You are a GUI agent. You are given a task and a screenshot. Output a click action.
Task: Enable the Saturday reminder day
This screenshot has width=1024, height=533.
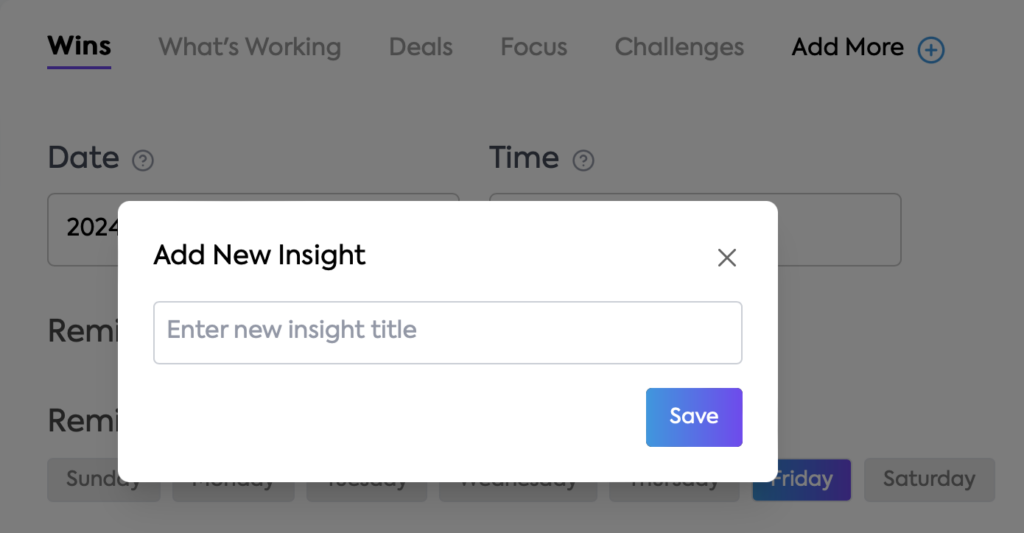(x=929, y=479)
